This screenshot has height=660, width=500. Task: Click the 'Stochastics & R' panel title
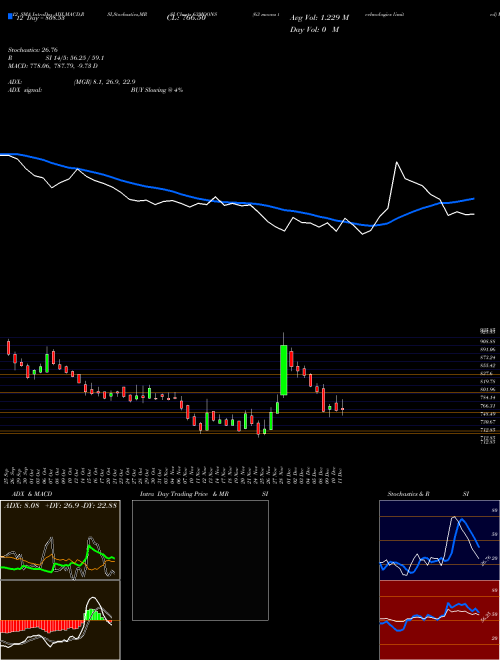click(409, 494)
